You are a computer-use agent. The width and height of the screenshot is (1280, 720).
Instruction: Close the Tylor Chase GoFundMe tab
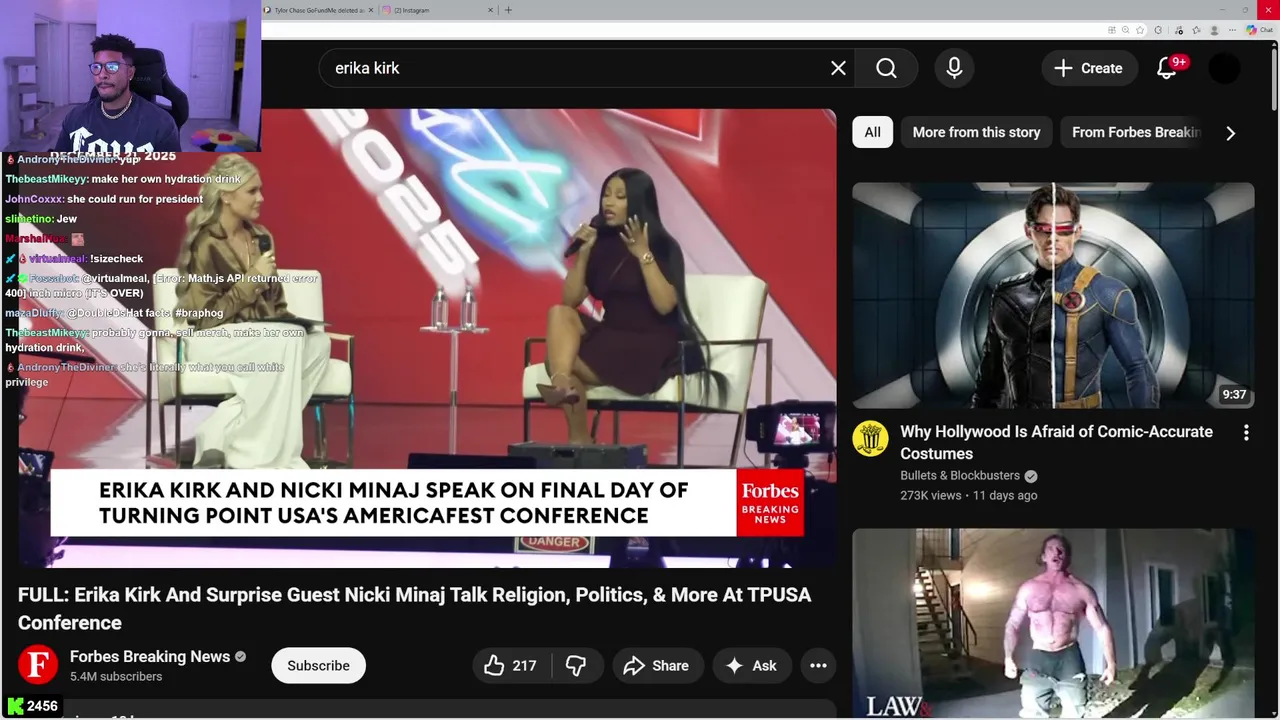click(x=371, y=10)
